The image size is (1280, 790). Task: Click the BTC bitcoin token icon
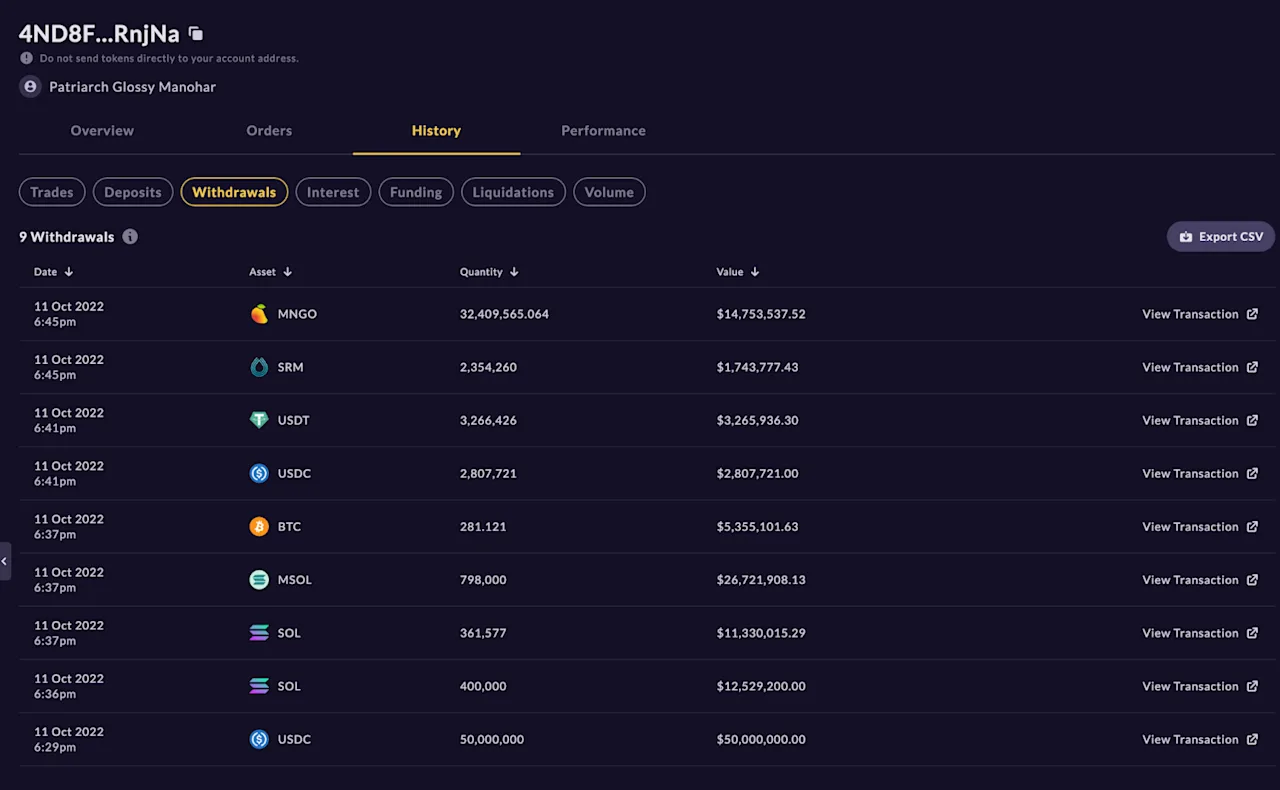[x=259, y=526]
